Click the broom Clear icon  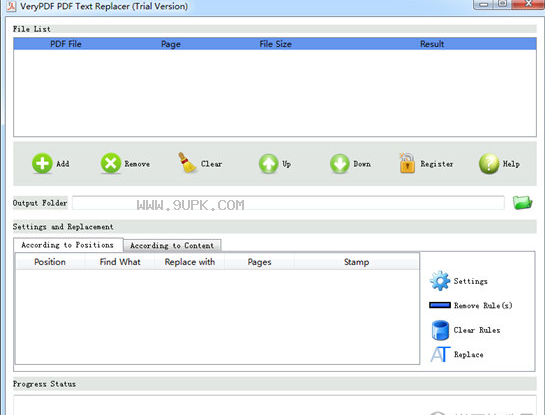coord(187,163)
